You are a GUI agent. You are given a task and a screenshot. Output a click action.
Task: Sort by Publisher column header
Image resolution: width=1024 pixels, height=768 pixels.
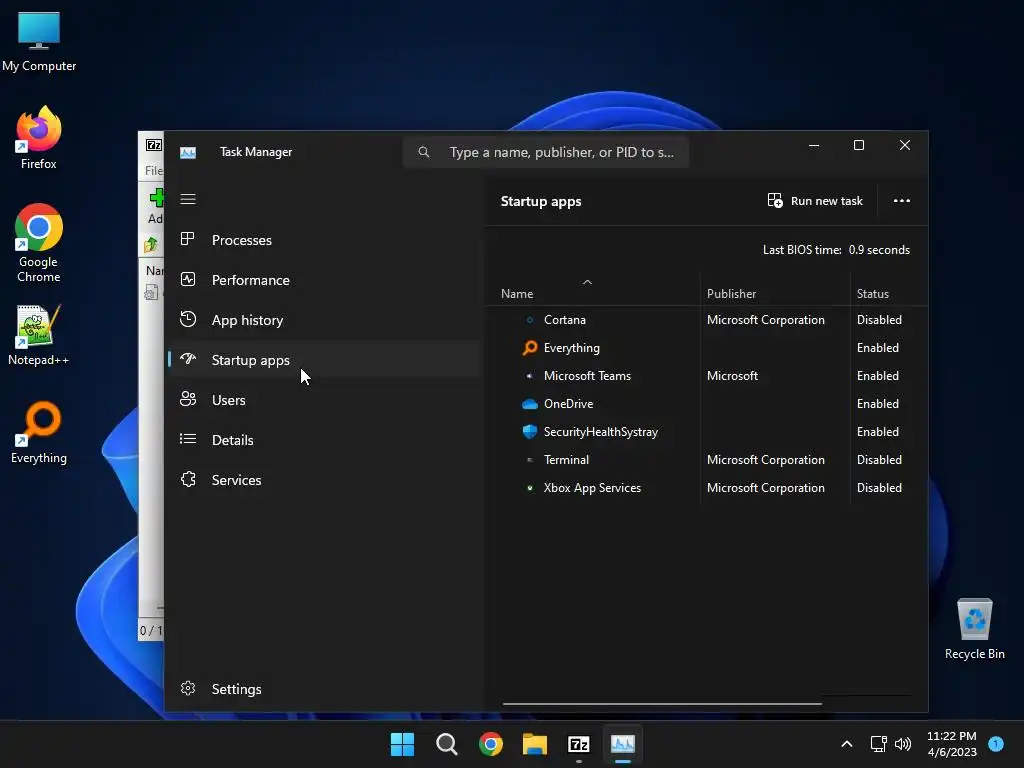(x=731, y=294)
